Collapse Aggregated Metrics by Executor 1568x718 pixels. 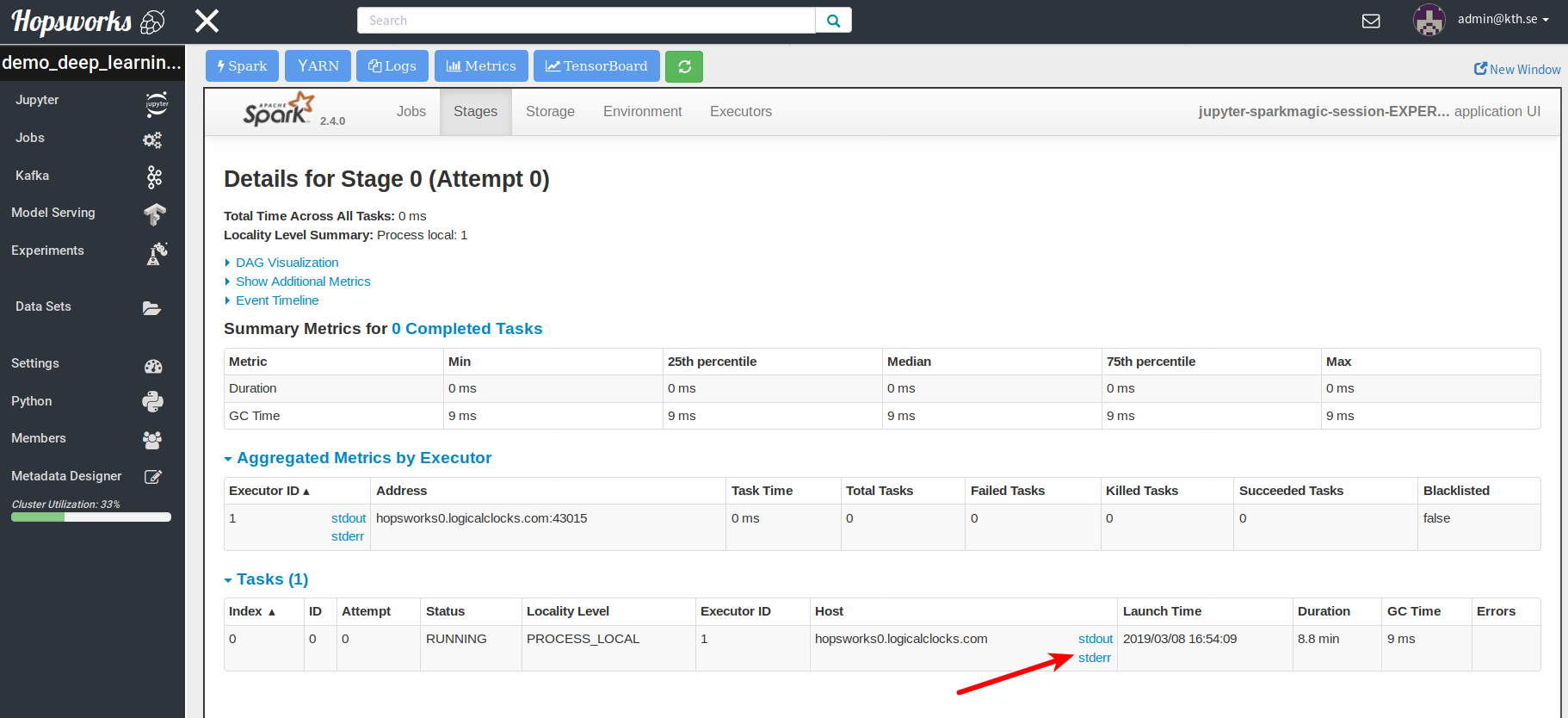(363, 458)
